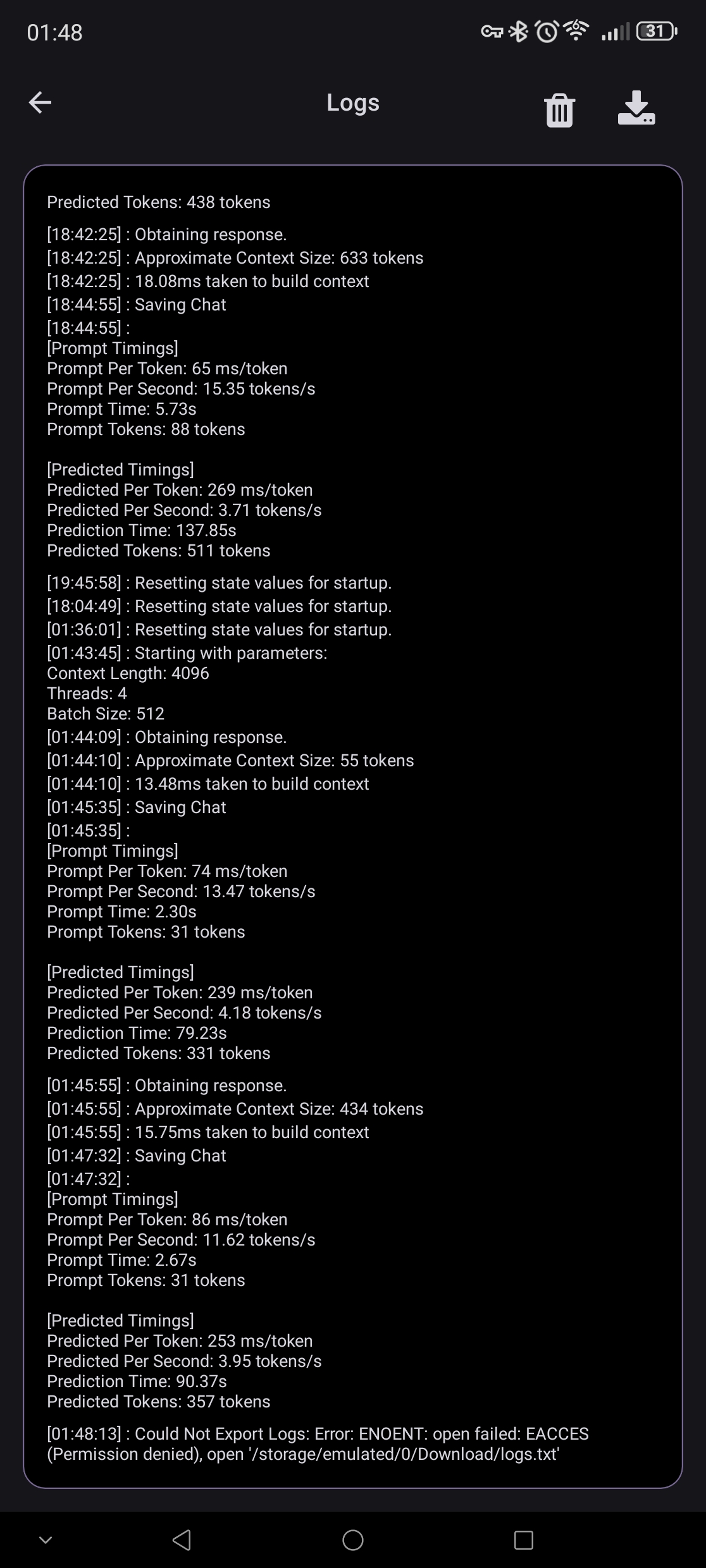Tap the Wi-Fi status bar icon
Screen dimensions: 706x1568
pyautogui.click(x=576, y=30)
